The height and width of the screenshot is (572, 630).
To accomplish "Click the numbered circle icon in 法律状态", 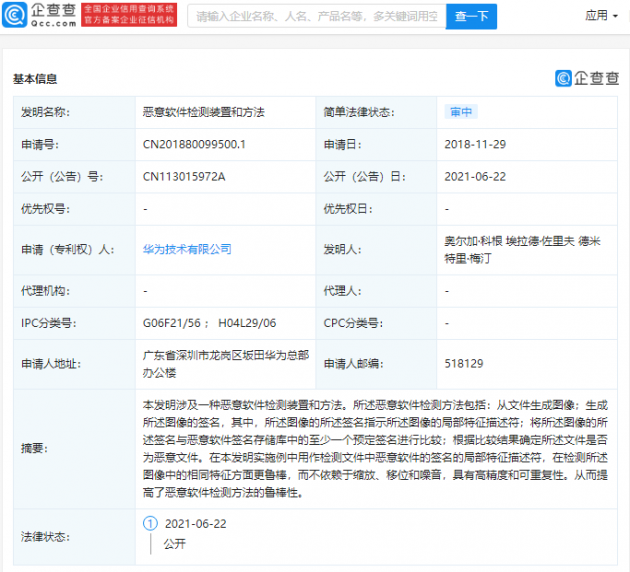I will point(151,523).
